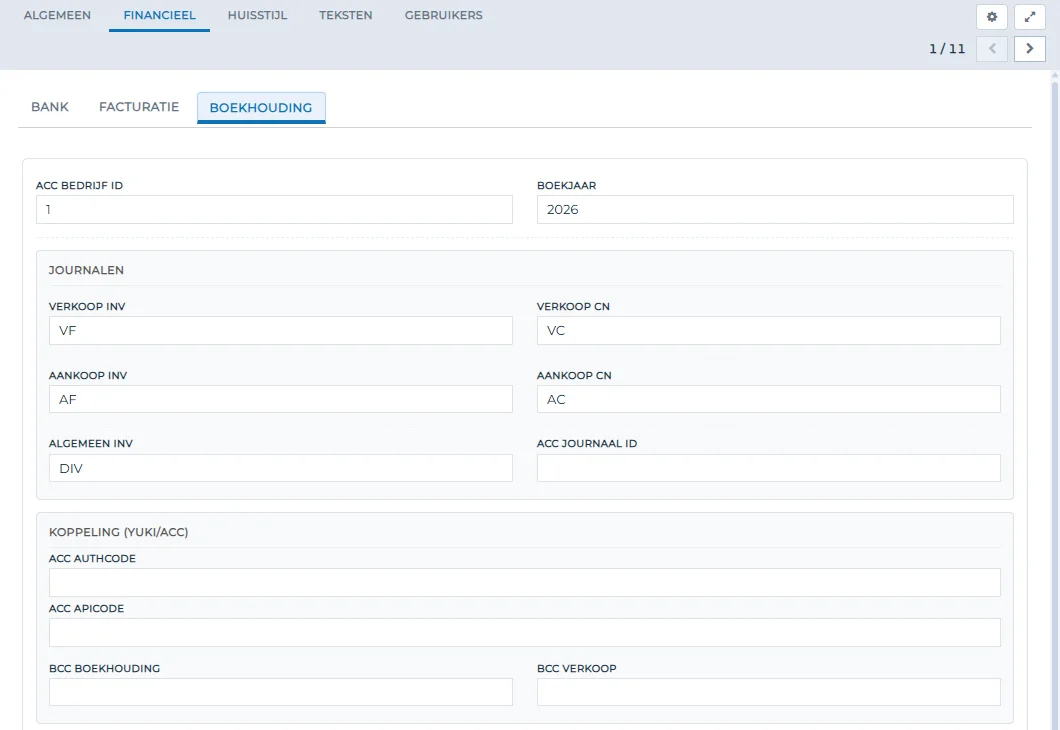Edit the Algemeen INV field
1060x730 pixels.
click(x=281, y=468)
